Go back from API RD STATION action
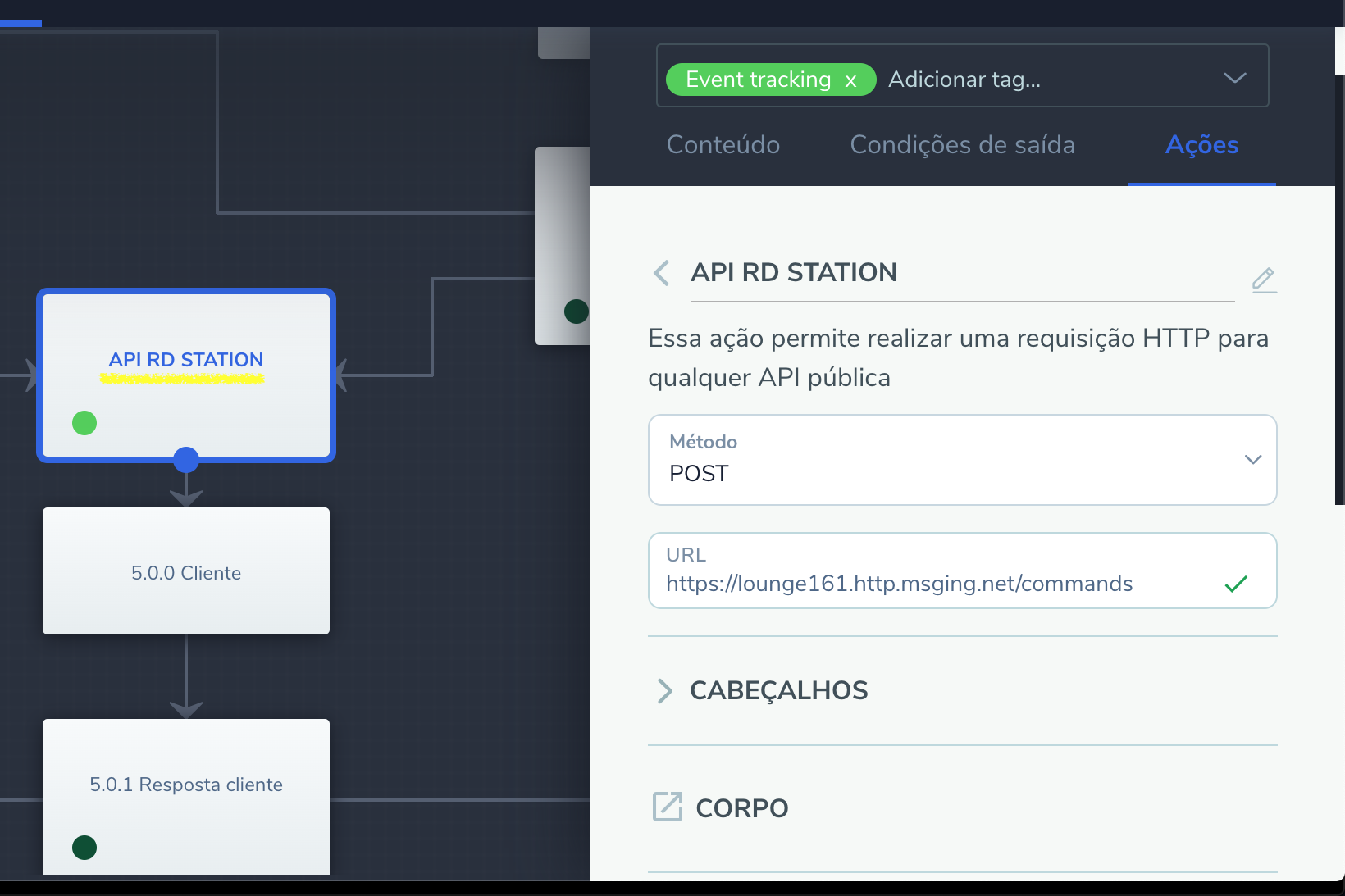 coord(662,272)
